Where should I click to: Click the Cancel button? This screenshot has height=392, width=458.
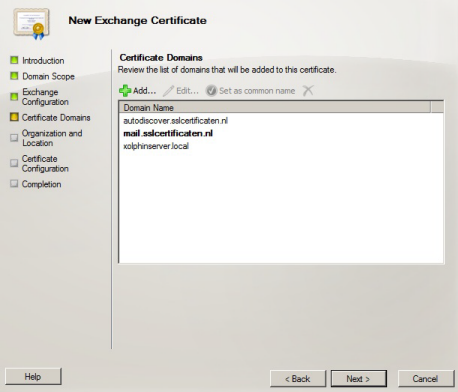point(426,379)
